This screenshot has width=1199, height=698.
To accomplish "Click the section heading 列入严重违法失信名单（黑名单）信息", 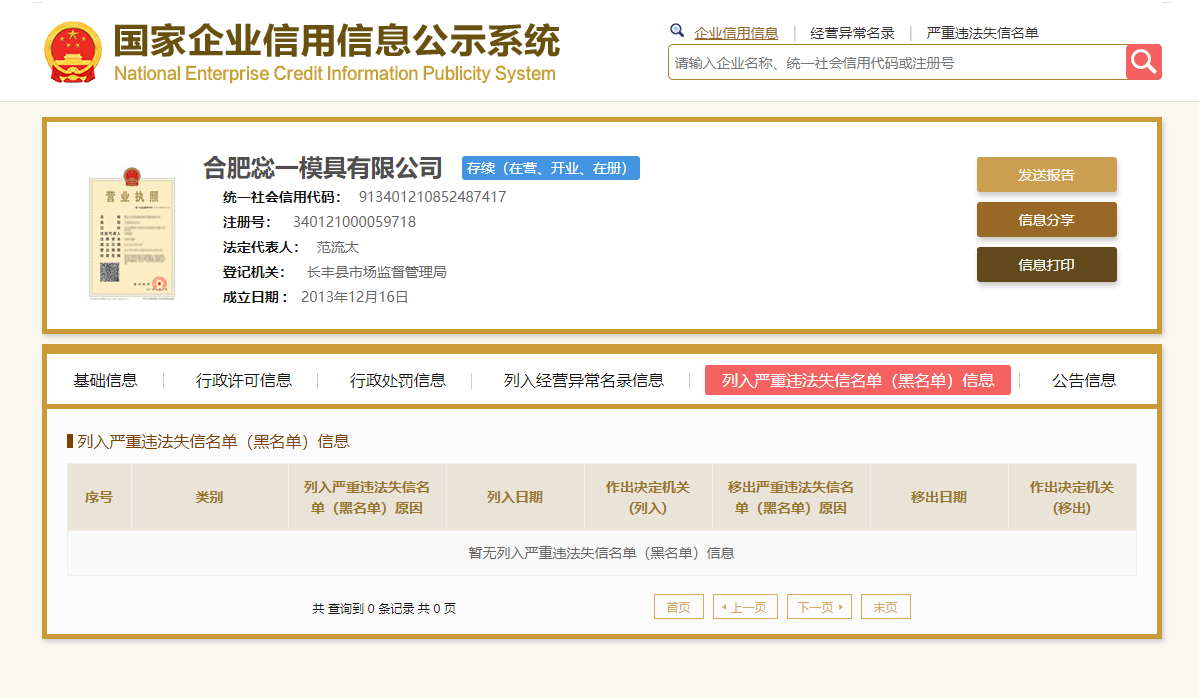I will (x=213, y=441).
